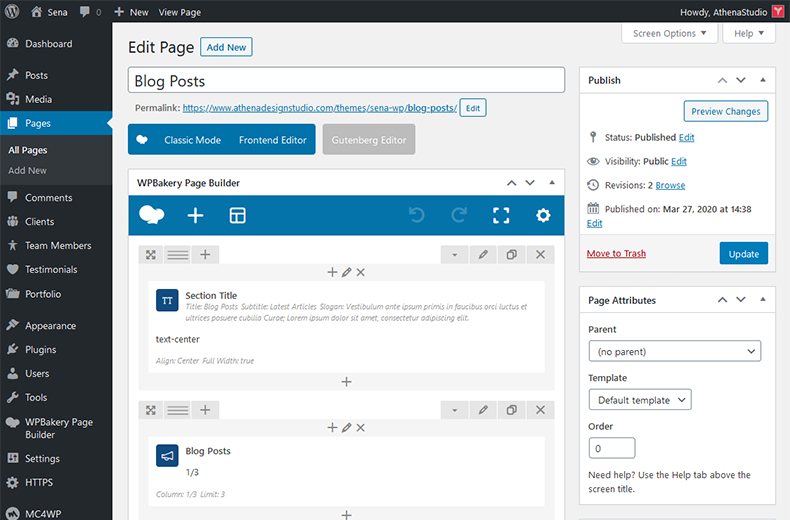Delete the Blog Posts row

pos(540,410)
